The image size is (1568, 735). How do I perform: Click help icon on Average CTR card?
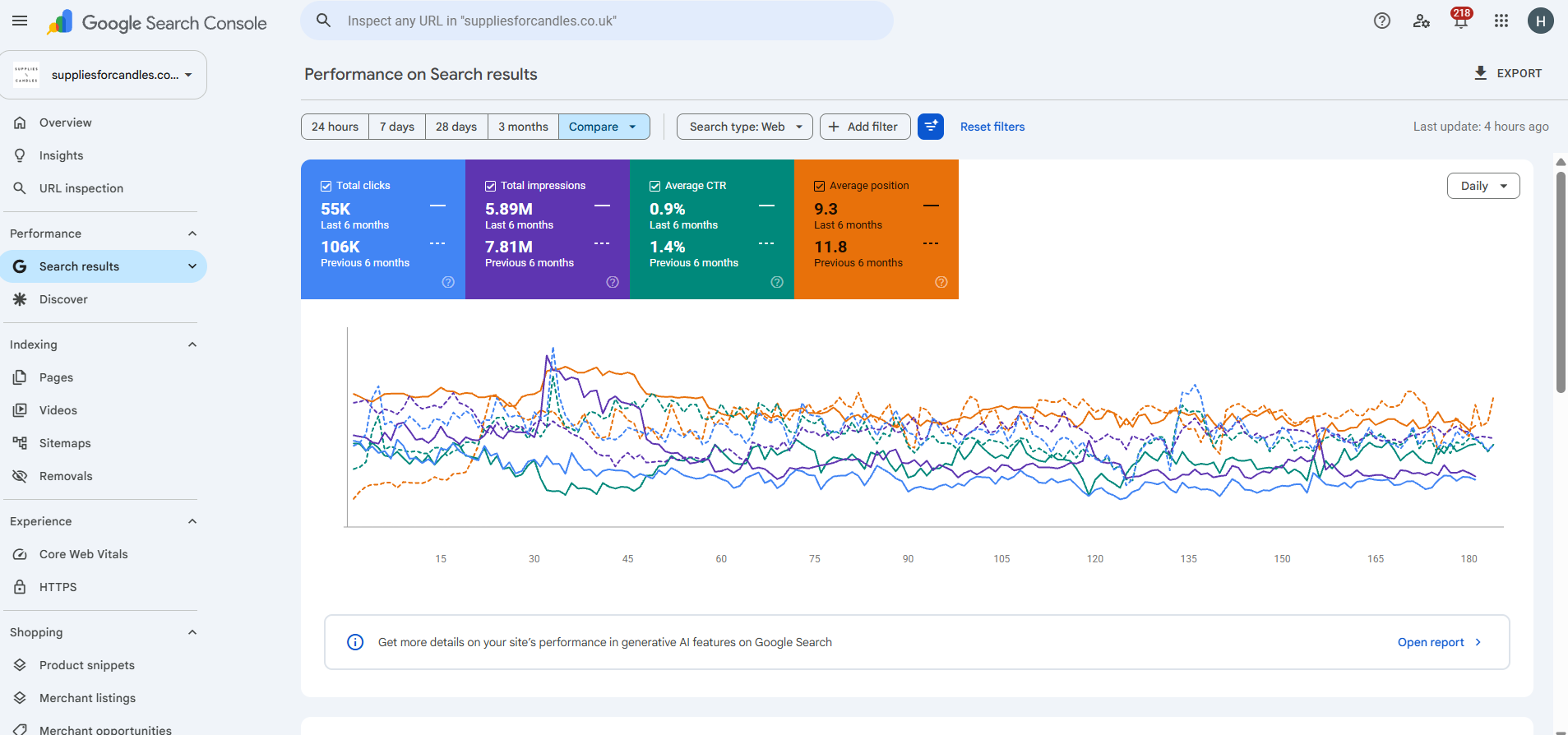coord(777,282)
